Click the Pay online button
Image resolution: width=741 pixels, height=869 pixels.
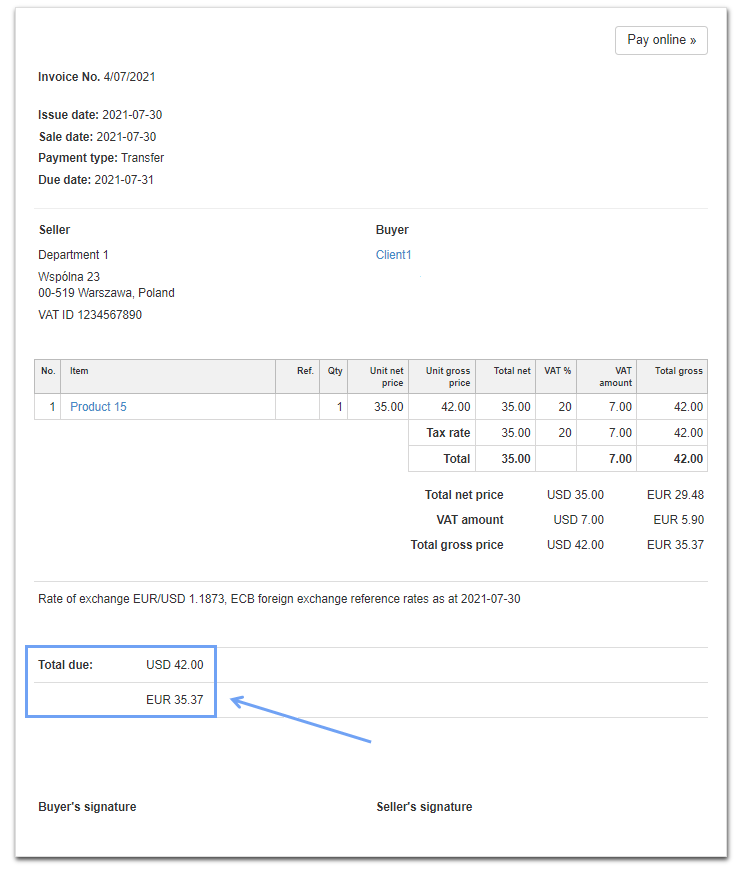660,40
